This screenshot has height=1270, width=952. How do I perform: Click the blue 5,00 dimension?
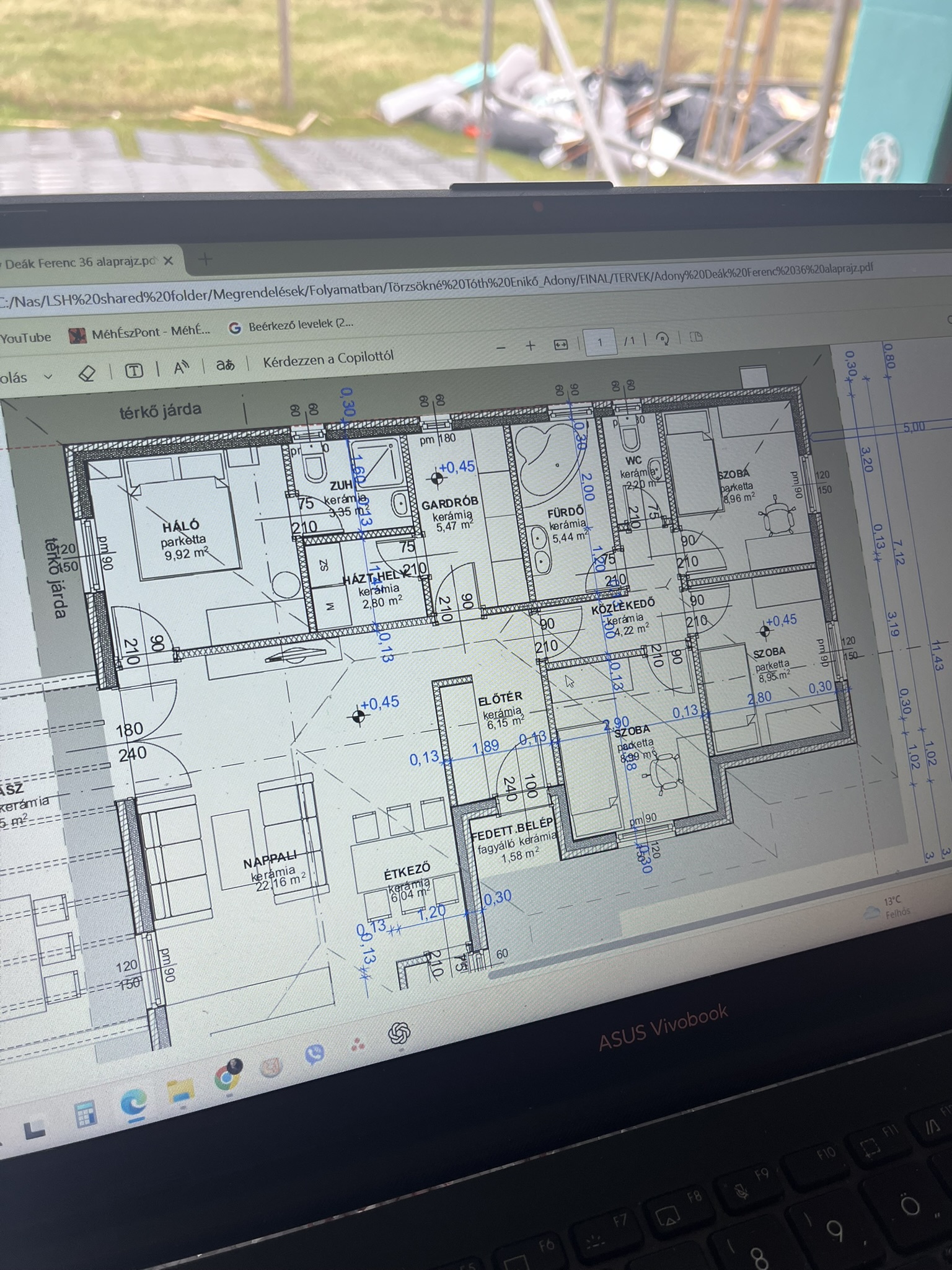(913, 427)
